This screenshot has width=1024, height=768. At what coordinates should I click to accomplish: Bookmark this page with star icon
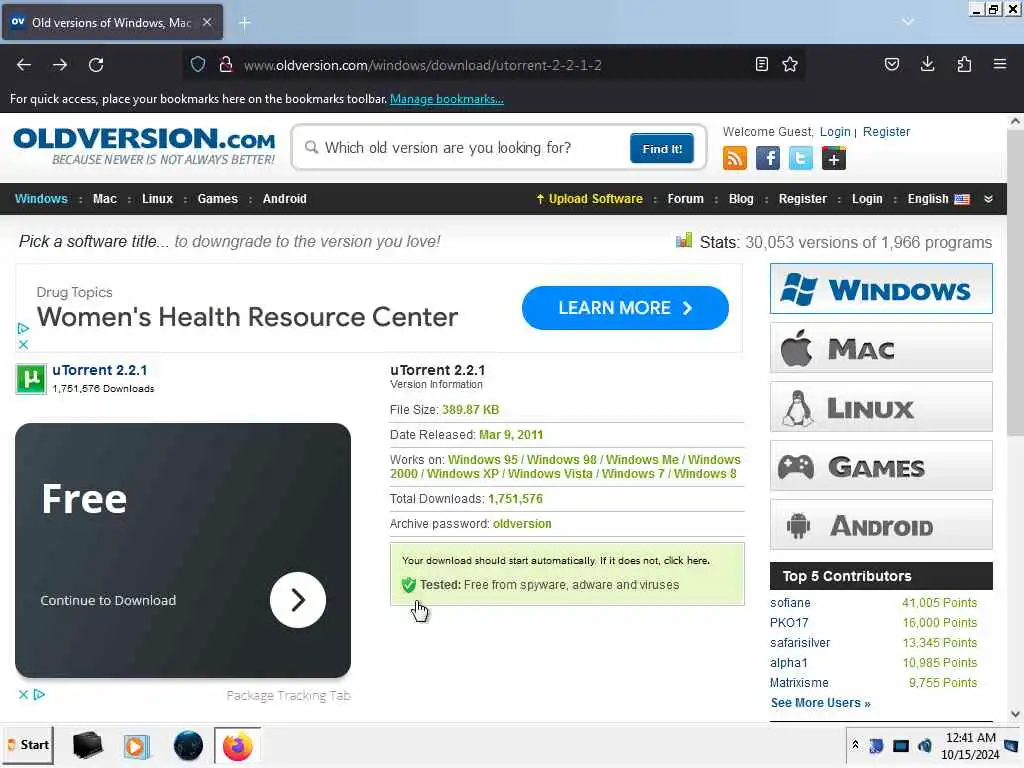pos(790,64)
